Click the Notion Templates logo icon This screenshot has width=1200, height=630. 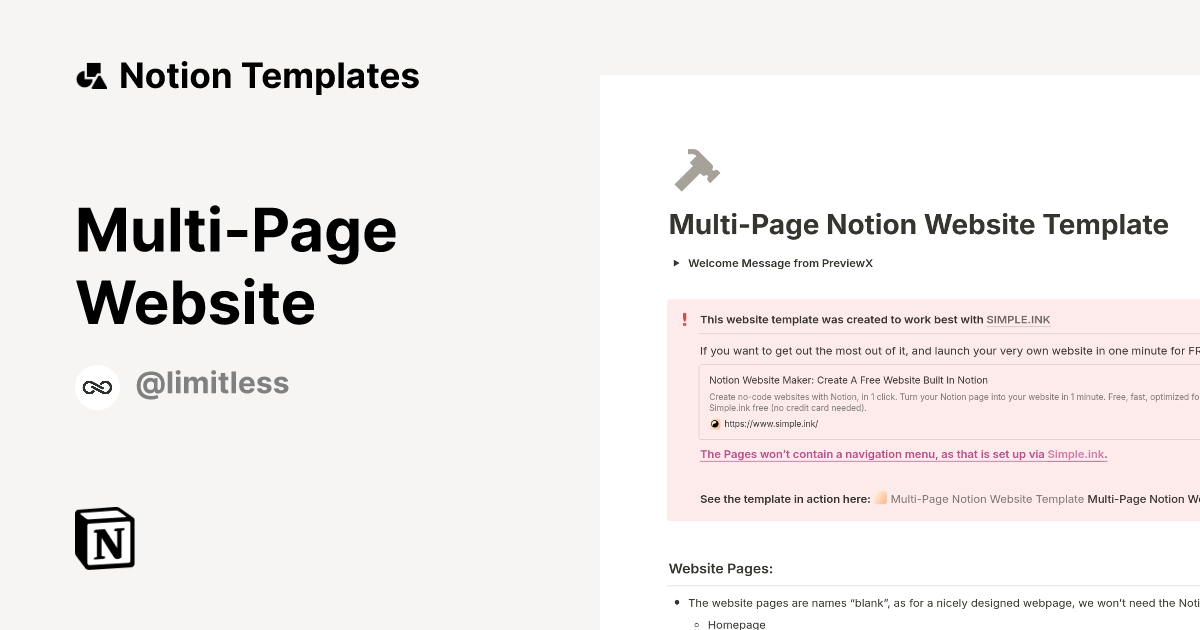[91, 75]
